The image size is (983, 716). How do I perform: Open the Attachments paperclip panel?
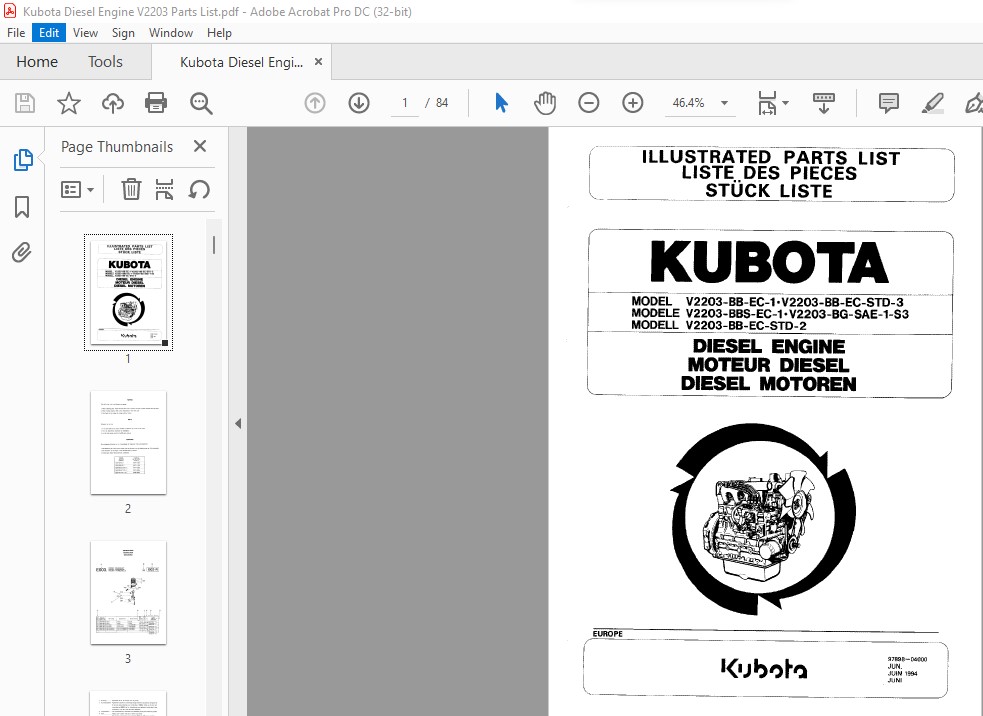click(x=21, y=253)
